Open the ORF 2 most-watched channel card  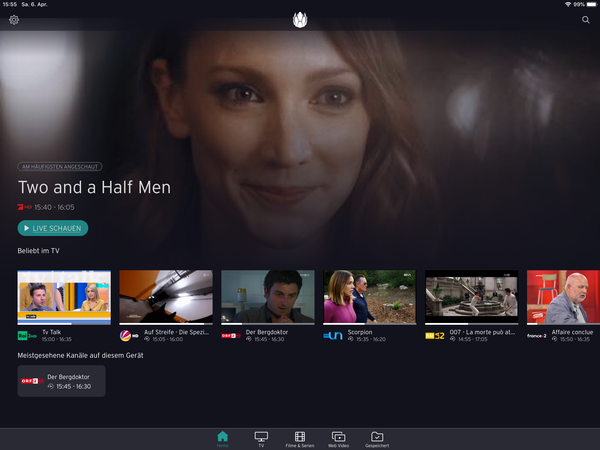pos(61,381)
